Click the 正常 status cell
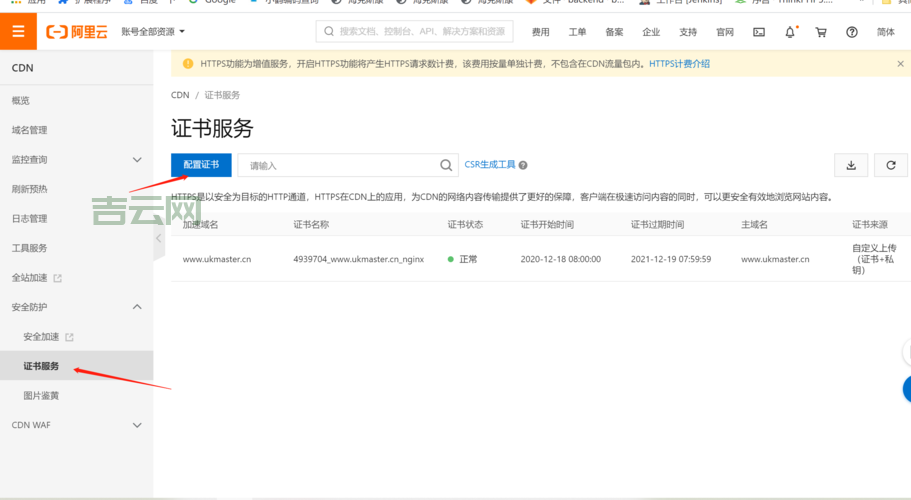This screenshot has height=500, width=911. coord(463,259)
